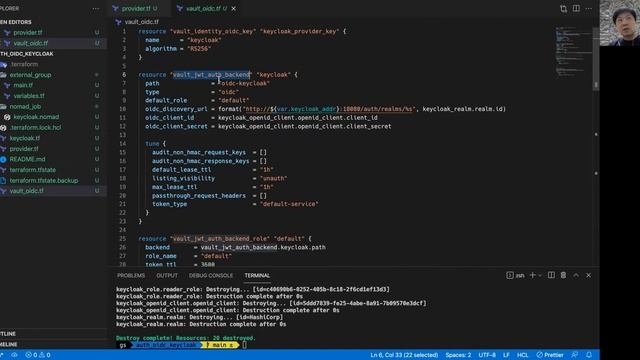The height and width of the screenshot is (360, 640).
Task: Open editor more actions ellipsis
Action: click(589, 9)
